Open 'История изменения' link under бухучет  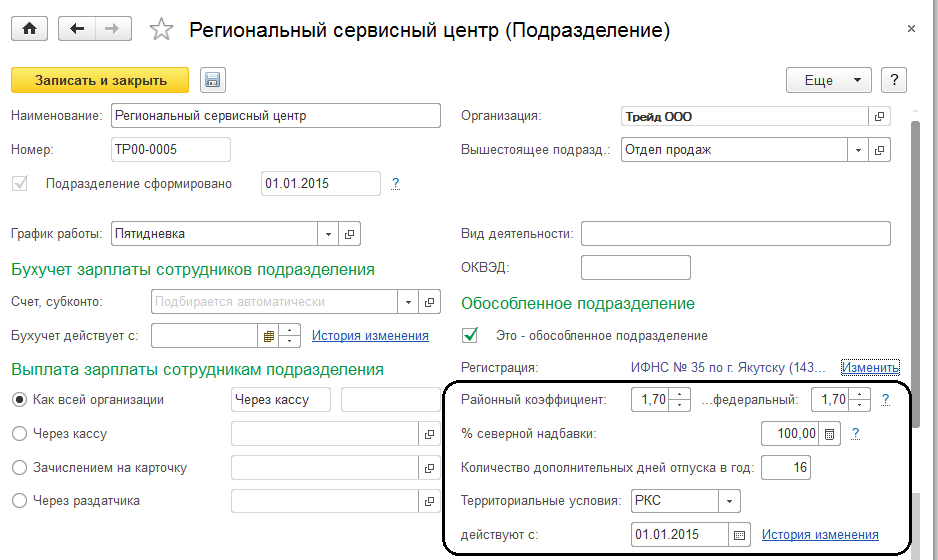pos(370,336)
